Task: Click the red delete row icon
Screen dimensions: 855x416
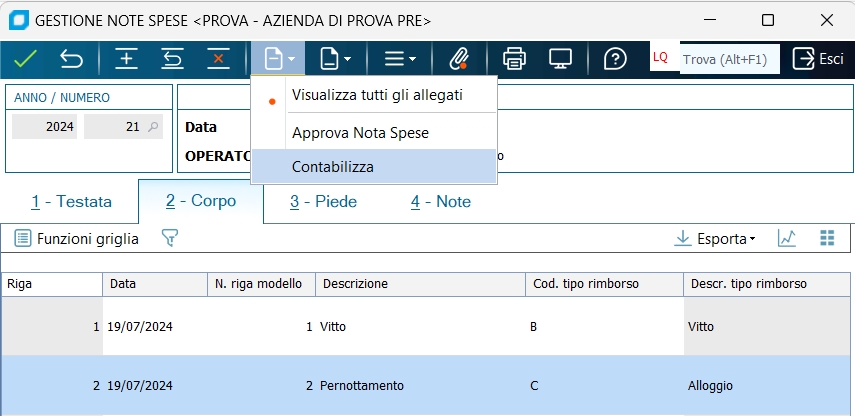Action: point(218,58)
